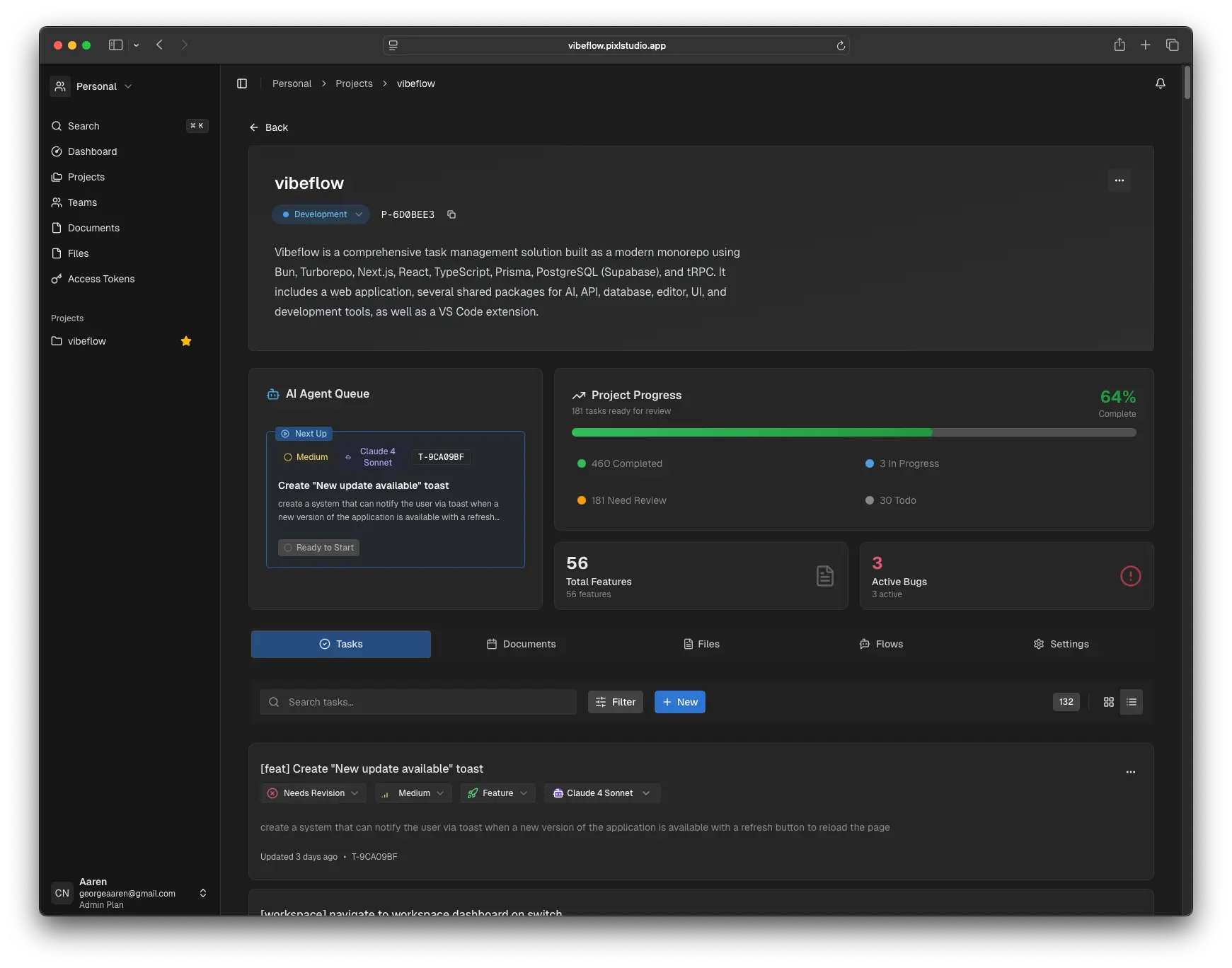
Task: Click Ready to Start button
Action: point(318,548)
